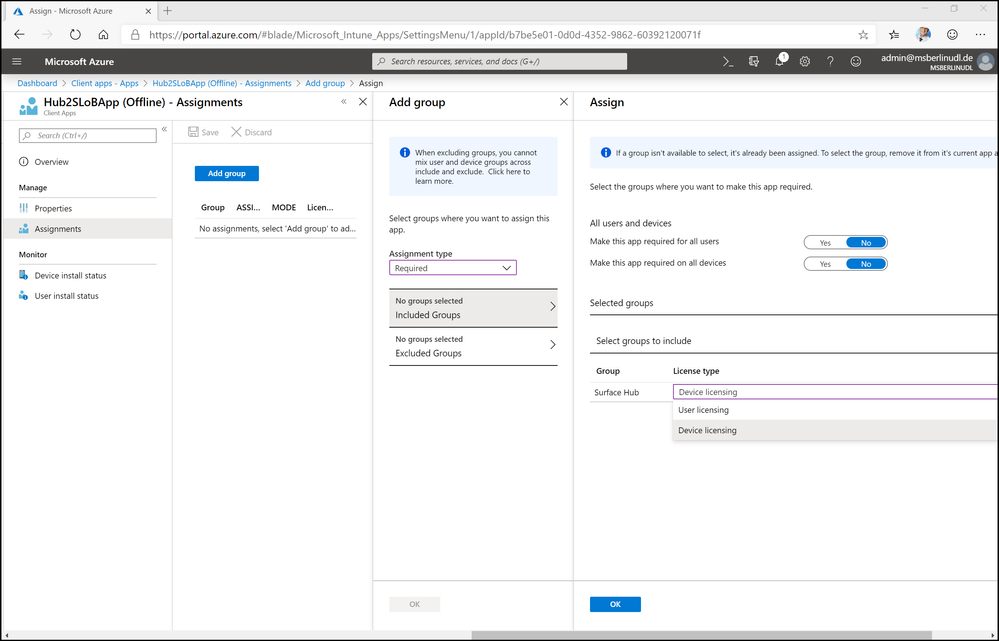The image size is (999, 641).
Task: Toggle 'required on all devices' switch
Action: point(845,264)
